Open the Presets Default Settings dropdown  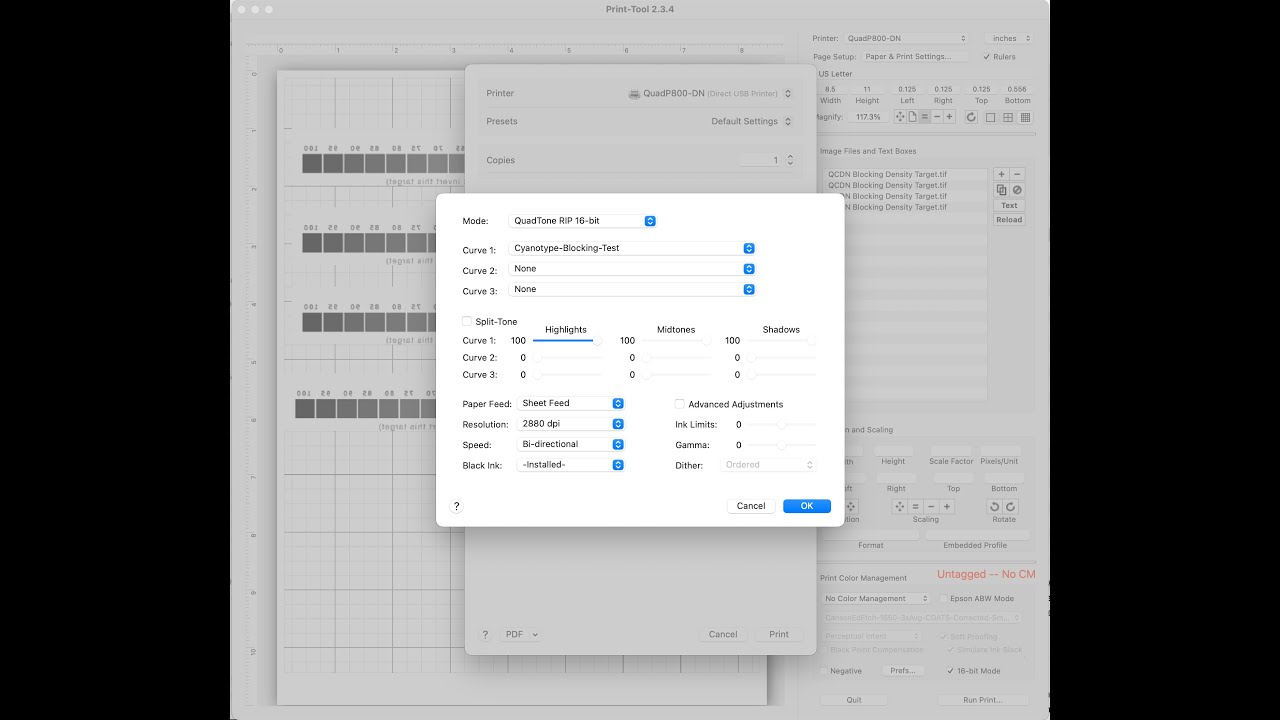pos(751,121)
